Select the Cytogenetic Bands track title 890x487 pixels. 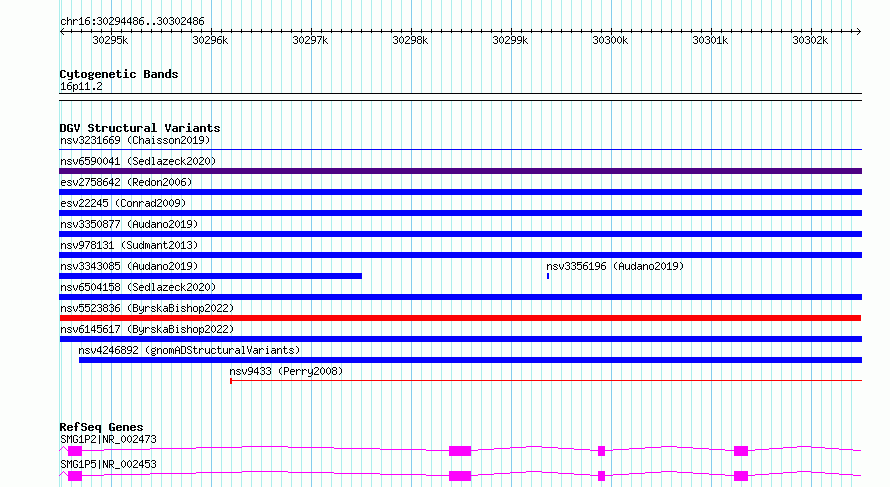click(x=119, y=74)
